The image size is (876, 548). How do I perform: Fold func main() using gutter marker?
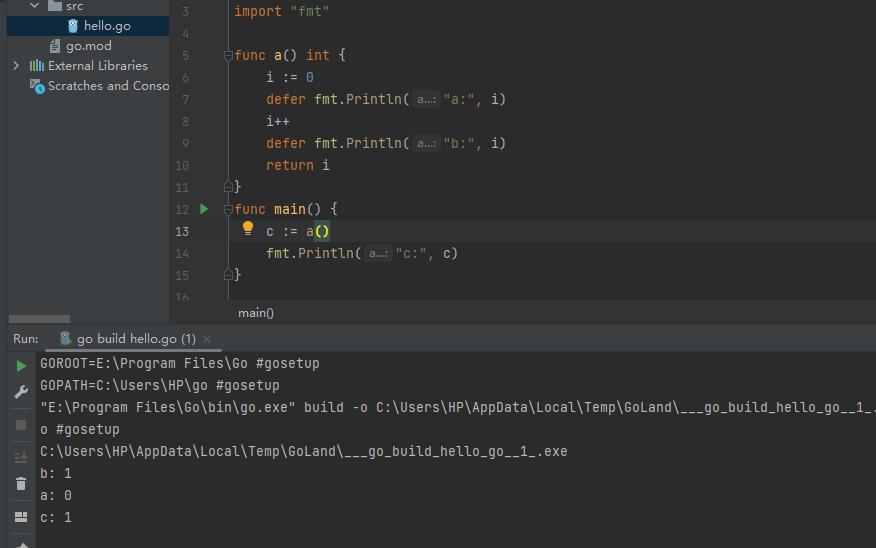(228, 209)
